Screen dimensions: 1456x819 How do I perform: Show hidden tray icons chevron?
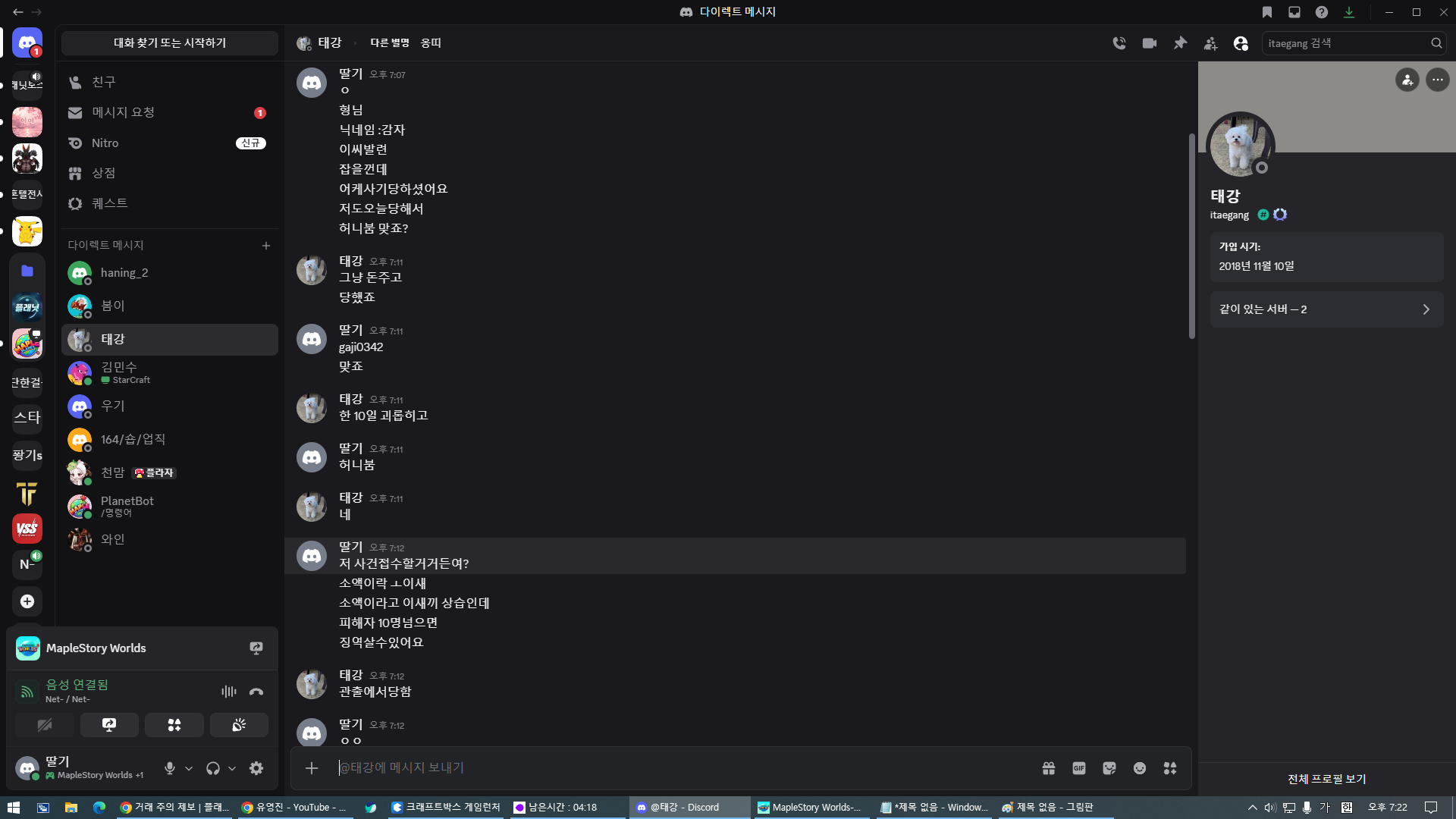[1253, 808]
